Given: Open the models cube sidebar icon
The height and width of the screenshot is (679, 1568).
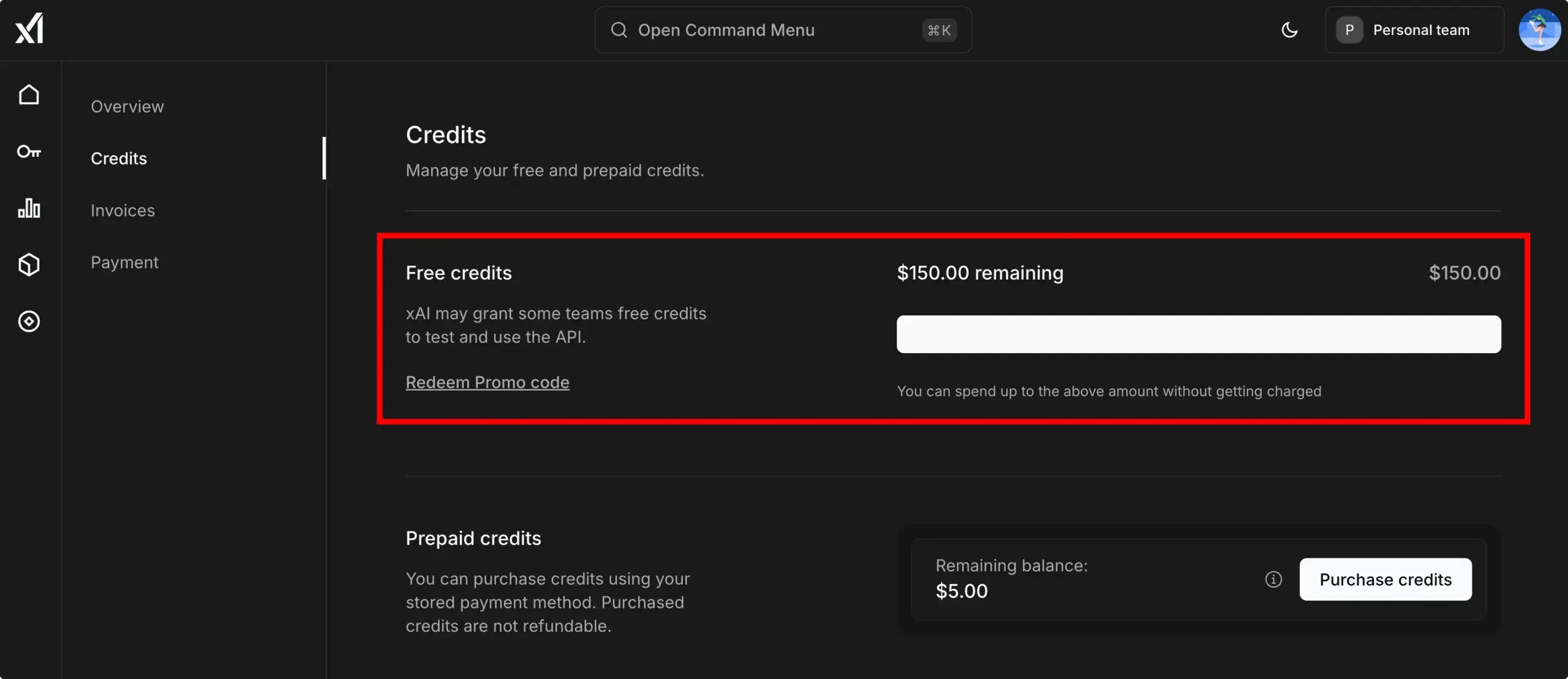Looking at the screenshot, I should [x=29, y=264].
